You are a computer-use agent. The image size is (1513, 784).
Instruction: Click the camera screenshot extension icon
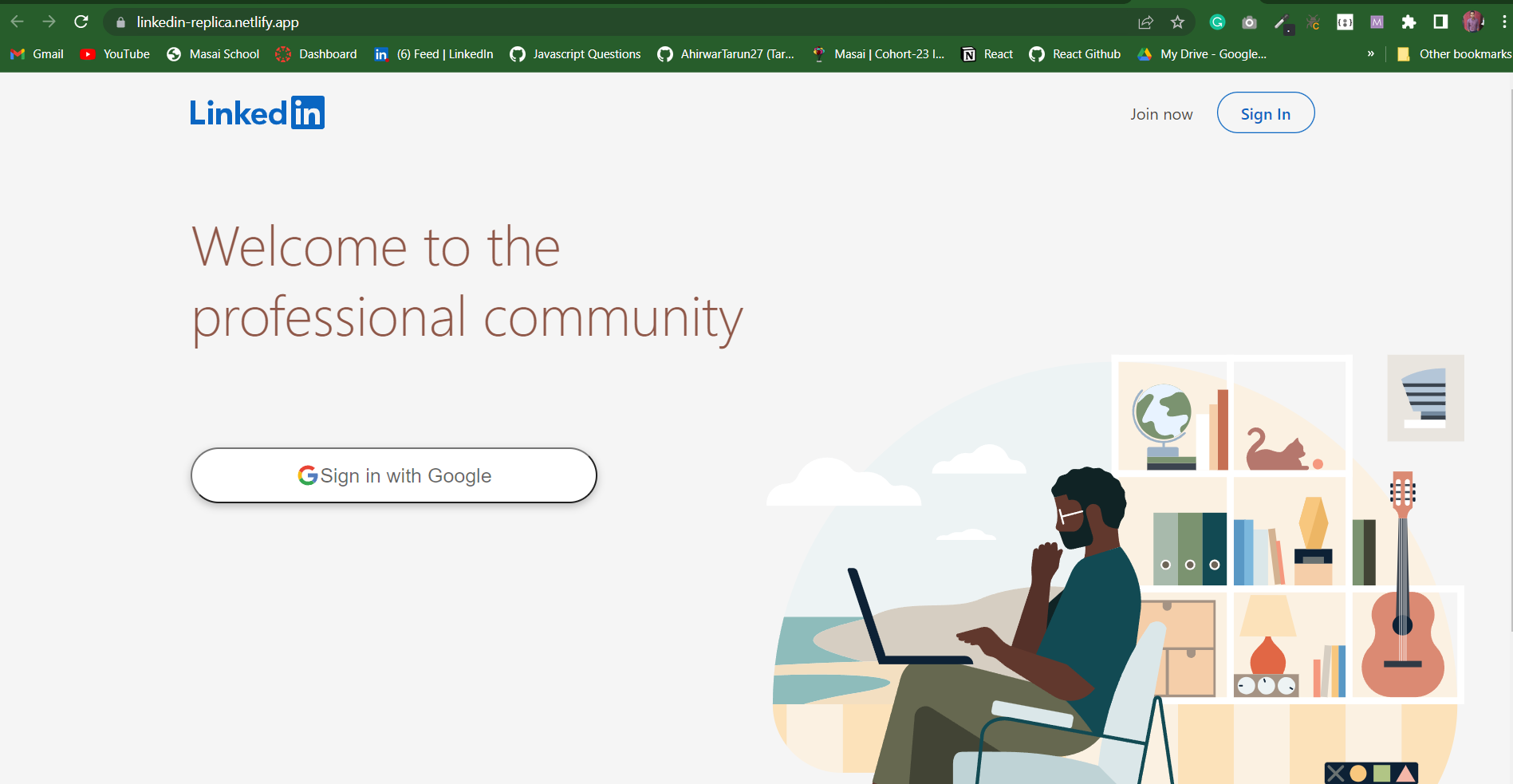pyautogui.click(x=1249, y=22)
